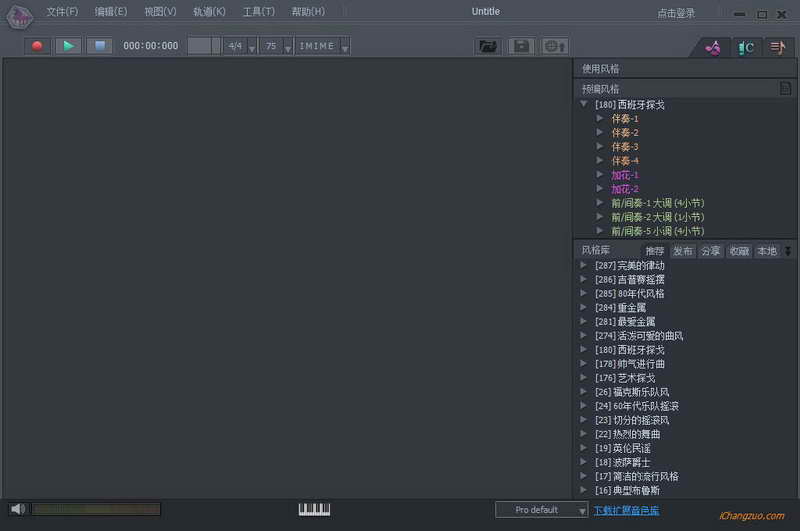Select 前/间奏-1 大调 (4小节)
This screenshot has height=531, width=800.
tap(658, 203)
